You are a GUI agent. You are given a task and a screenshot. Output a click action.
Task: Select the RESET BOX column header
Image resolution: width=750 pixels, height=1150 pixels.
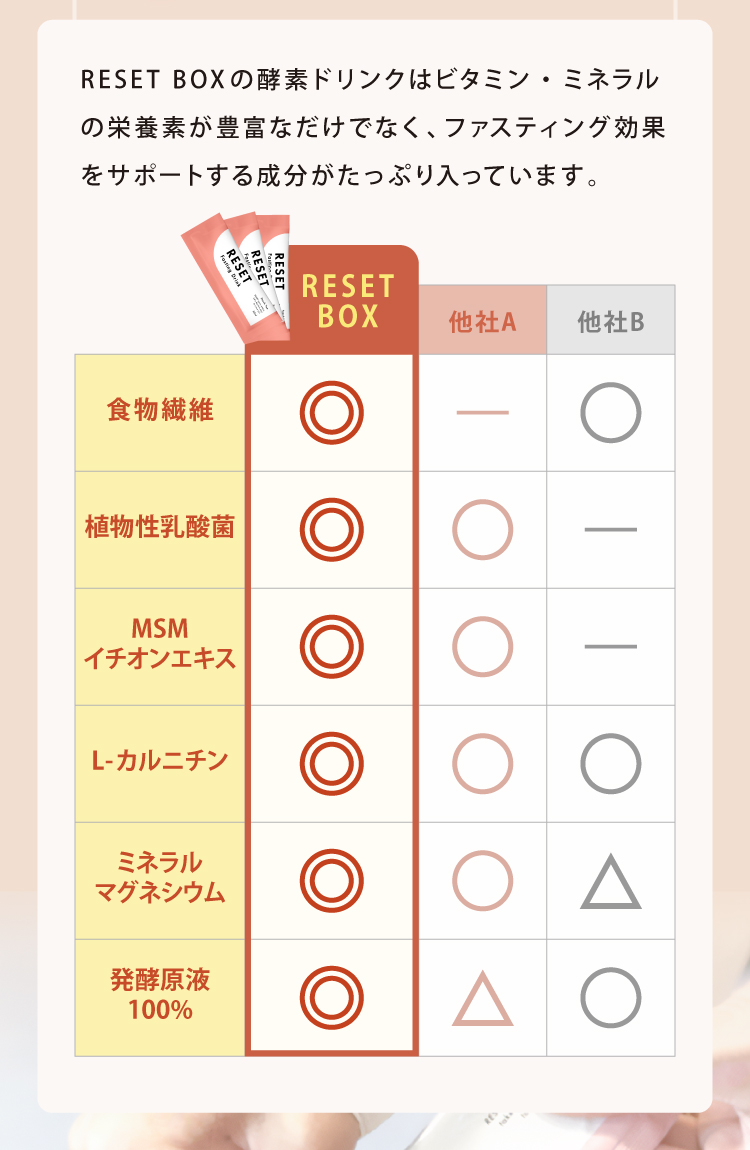(348, 301)
